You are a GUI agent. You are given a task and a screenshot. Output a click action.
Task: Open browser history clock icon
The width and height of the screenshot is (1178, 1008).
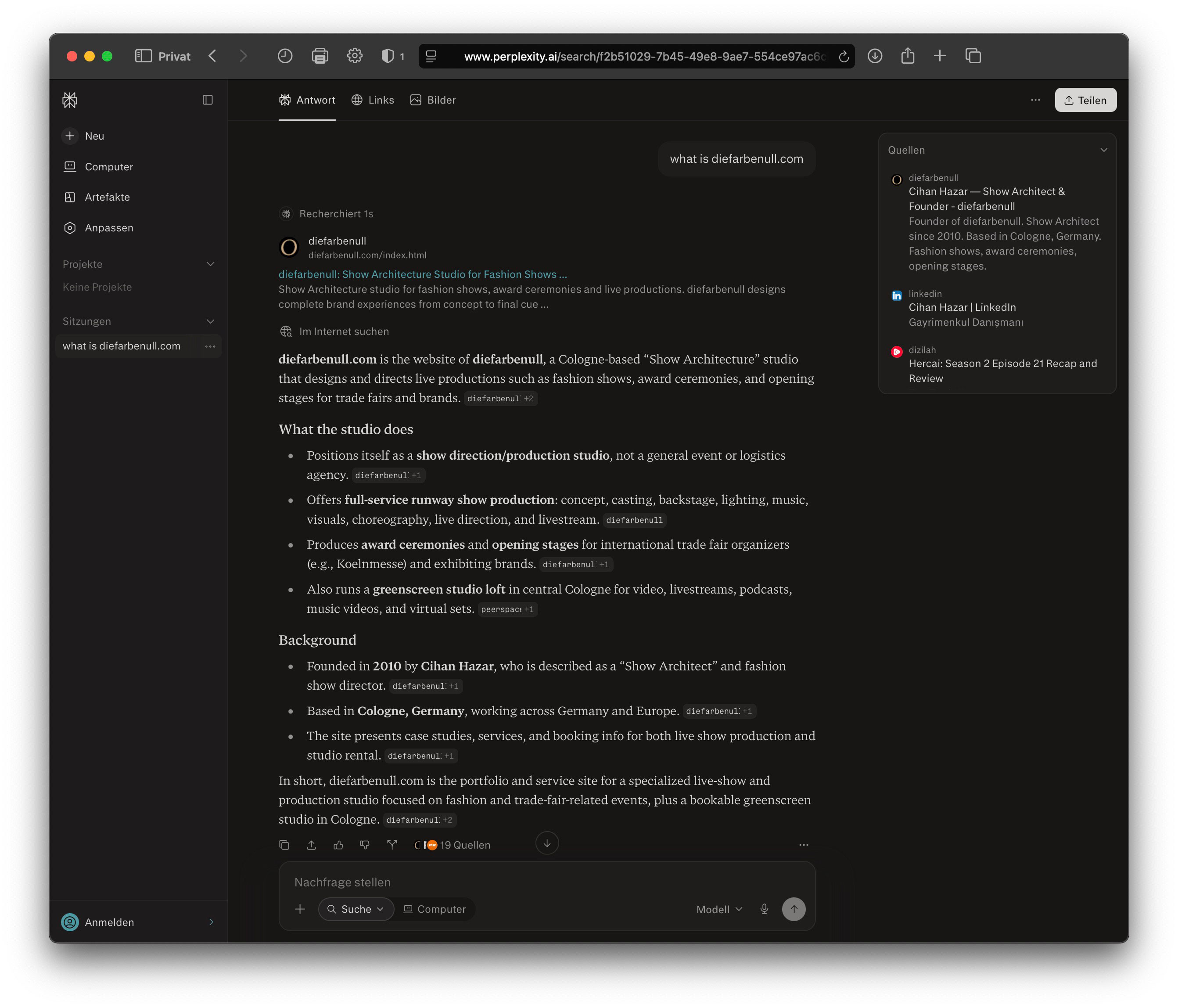click(285, 56)
